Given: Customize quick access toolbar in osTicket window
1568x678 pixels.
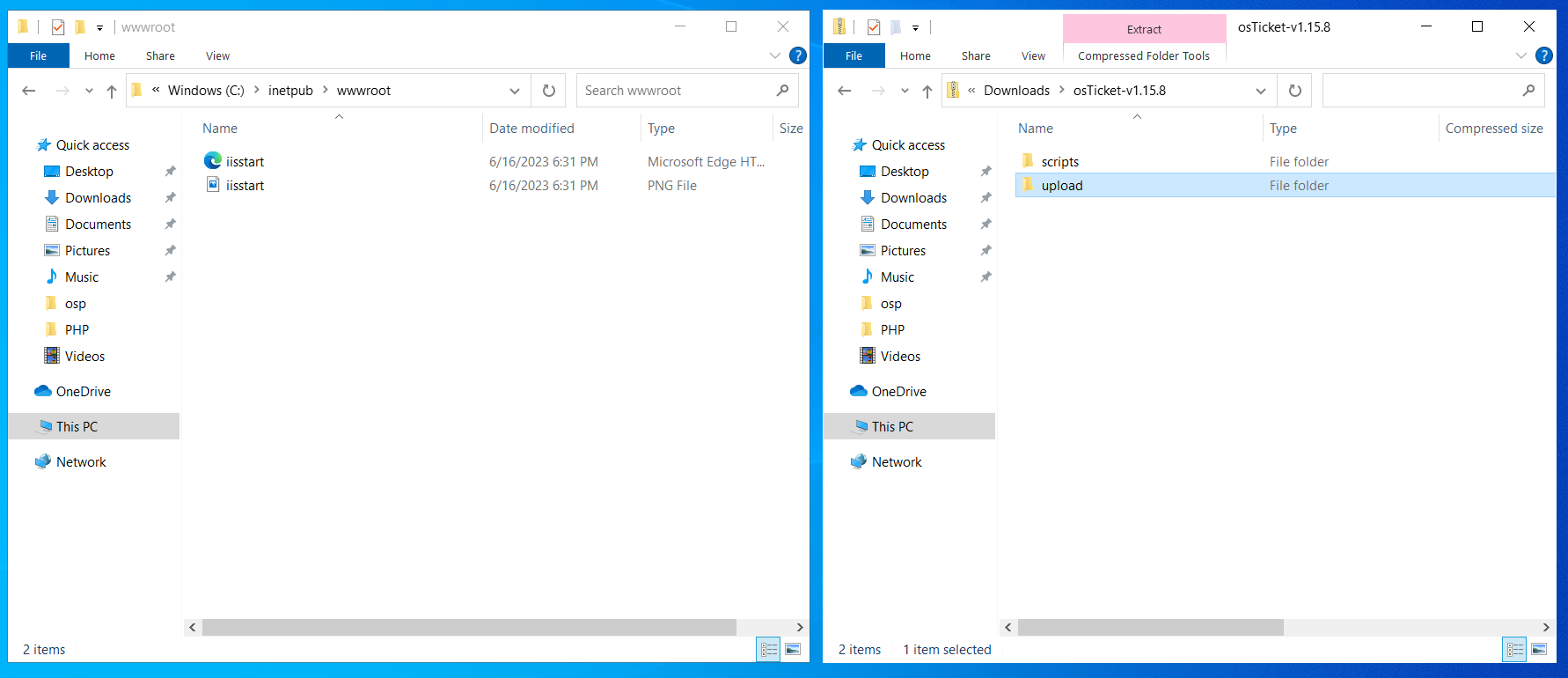Looking at the screenshot, I should 915,28.
